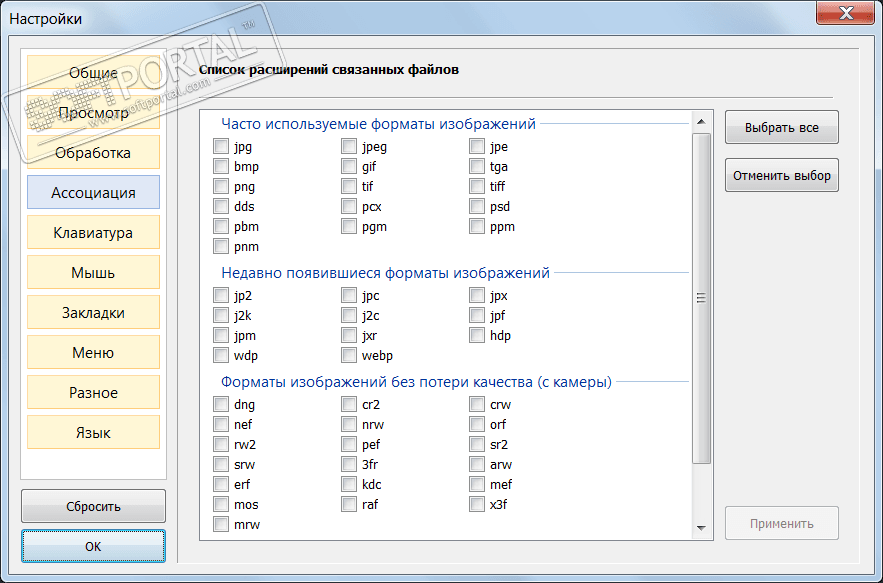The image size is (883, 583).
Task: Click the Применить button
Action: point(782,523)
